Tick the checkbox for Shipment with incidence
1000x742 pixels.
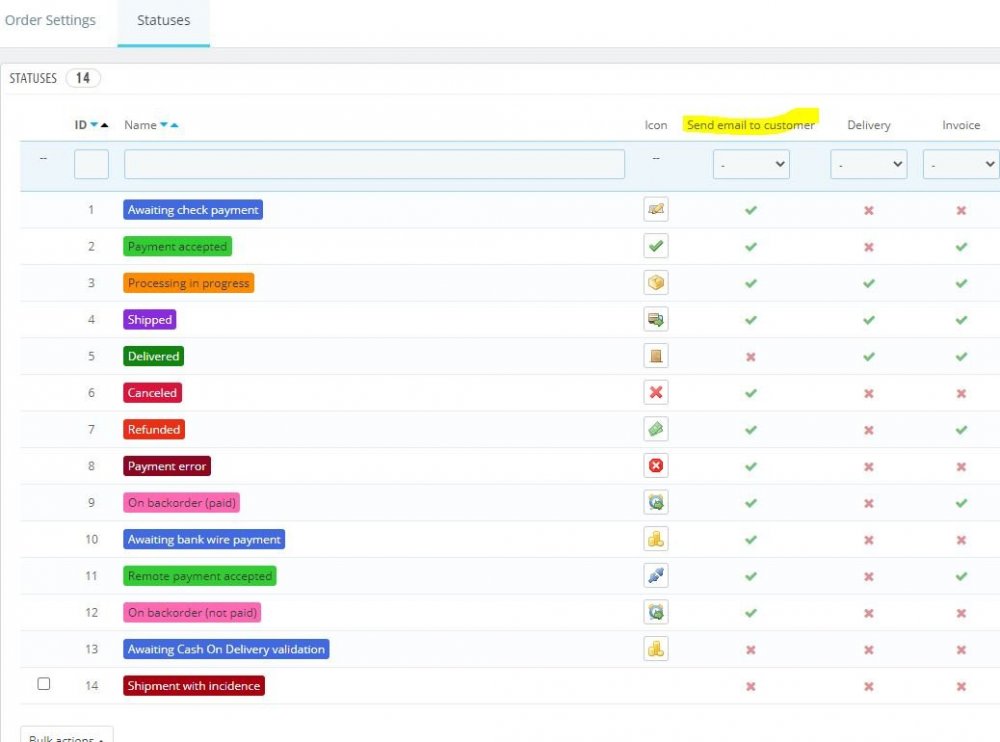[x=43, y=684]
